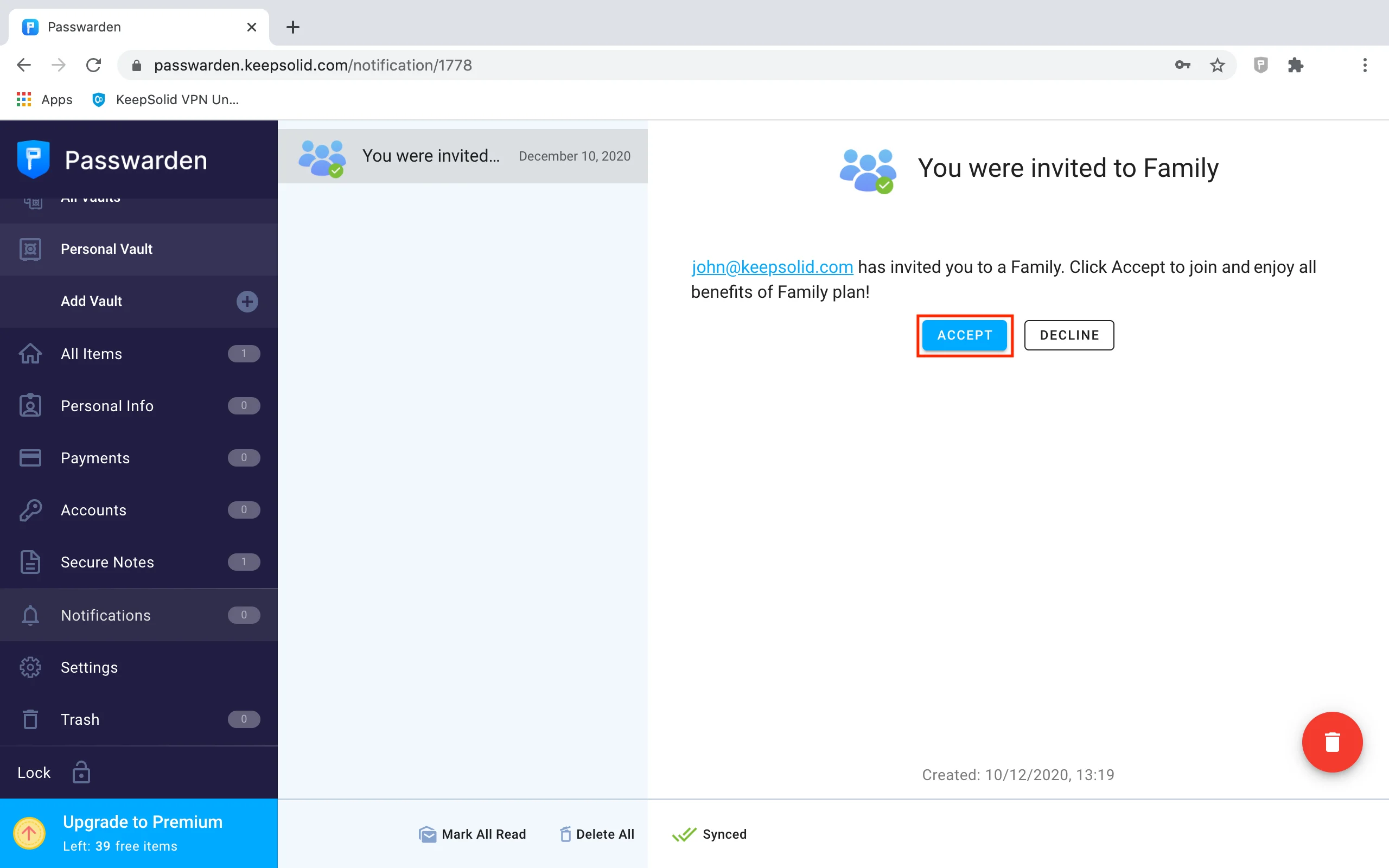Viewport: 1389px width, 868px height.
Task: Open Chrome three-dot menu
Action: (x=1365, y=65)
